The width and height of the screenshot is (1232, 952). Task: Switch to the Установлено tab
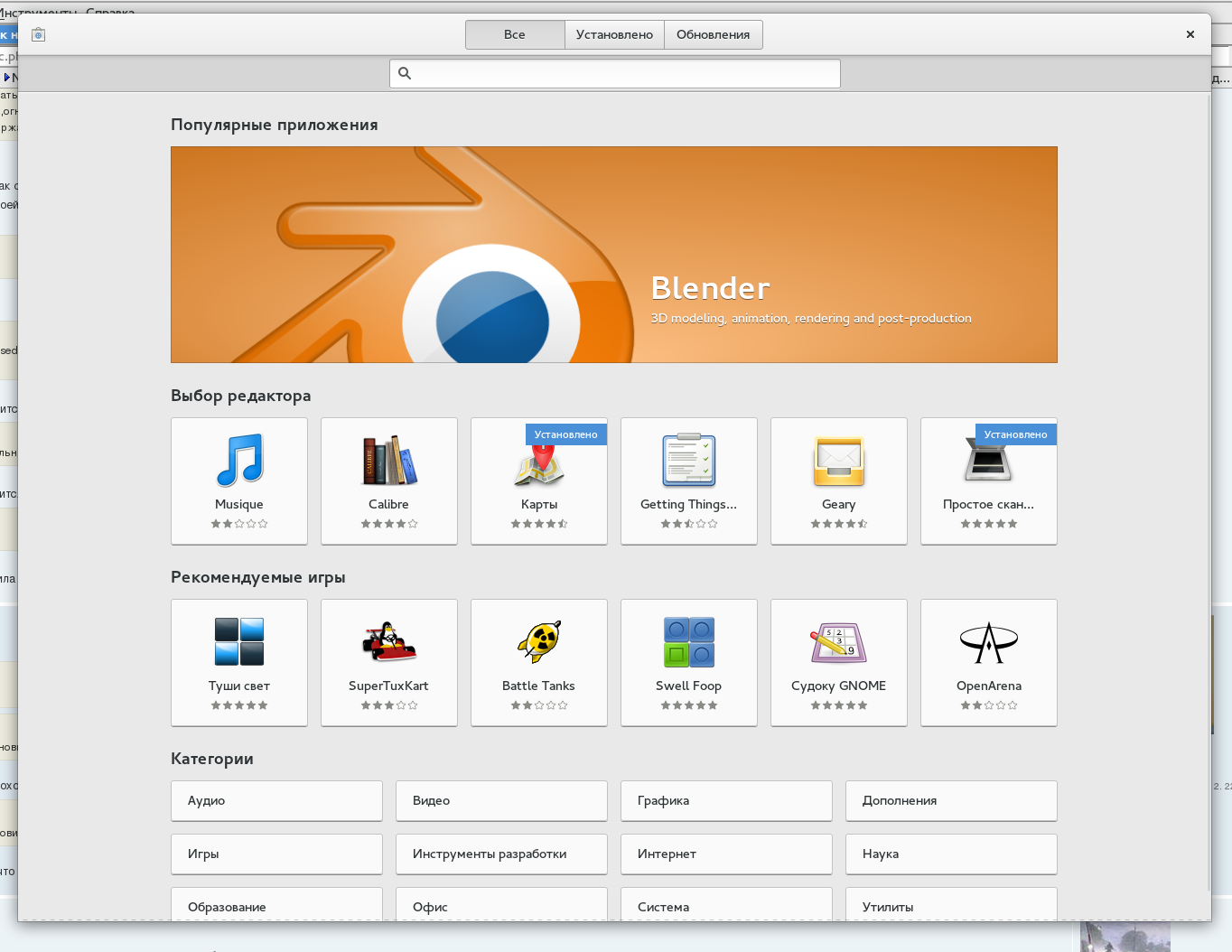click(x=614, y=34)
